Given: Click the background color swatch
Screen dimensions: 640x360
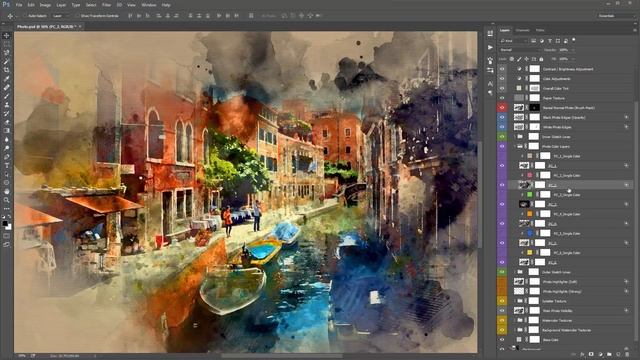Looking at the screenshot, I should coord(9,227).
